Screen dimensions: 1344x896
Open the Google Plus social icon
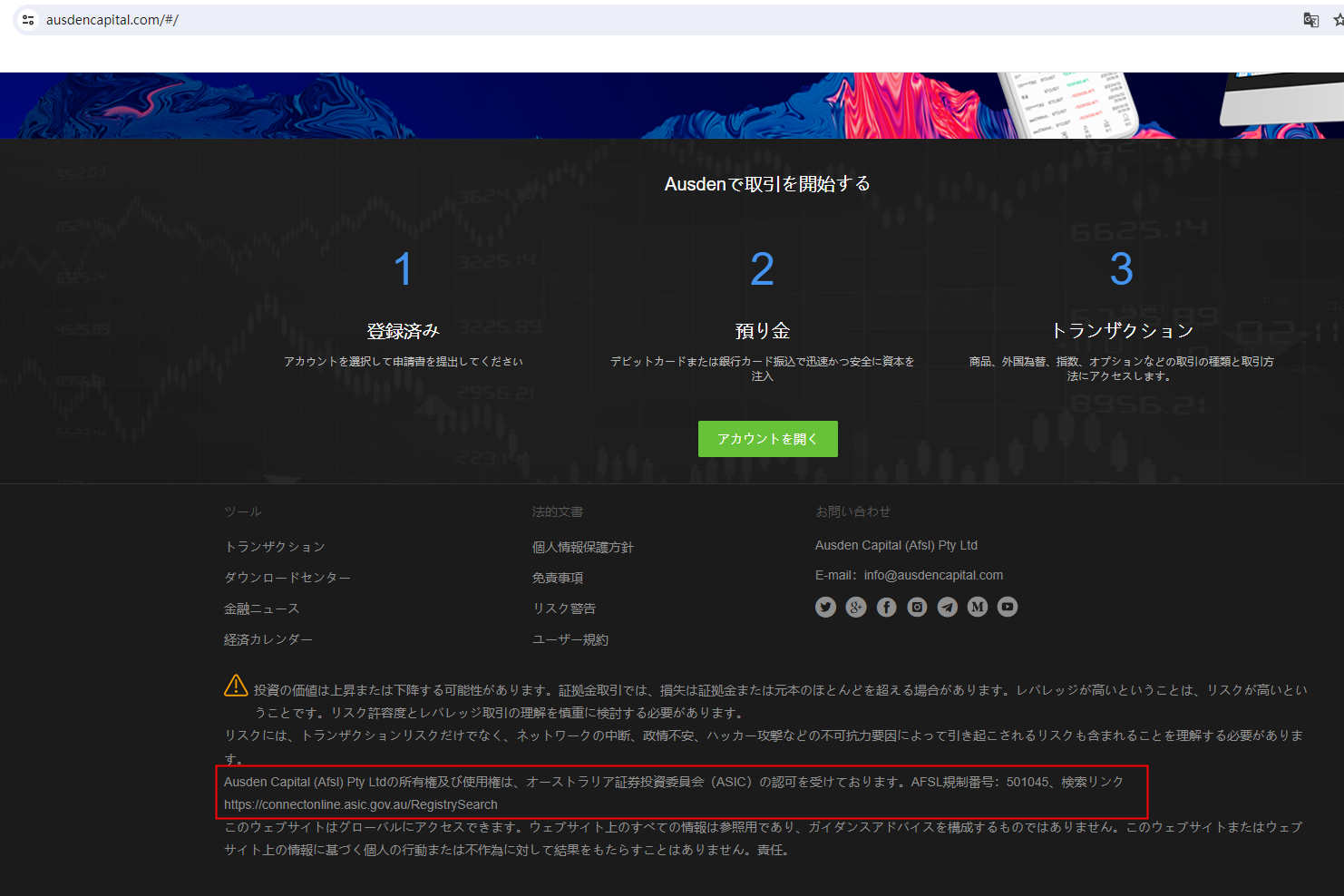(x=856, y=607)
